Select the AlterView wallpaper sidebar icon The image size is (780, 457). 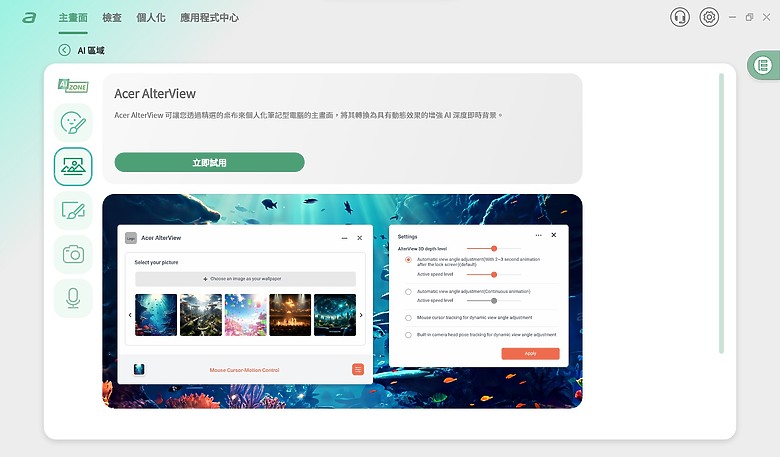tap(73, 167)
